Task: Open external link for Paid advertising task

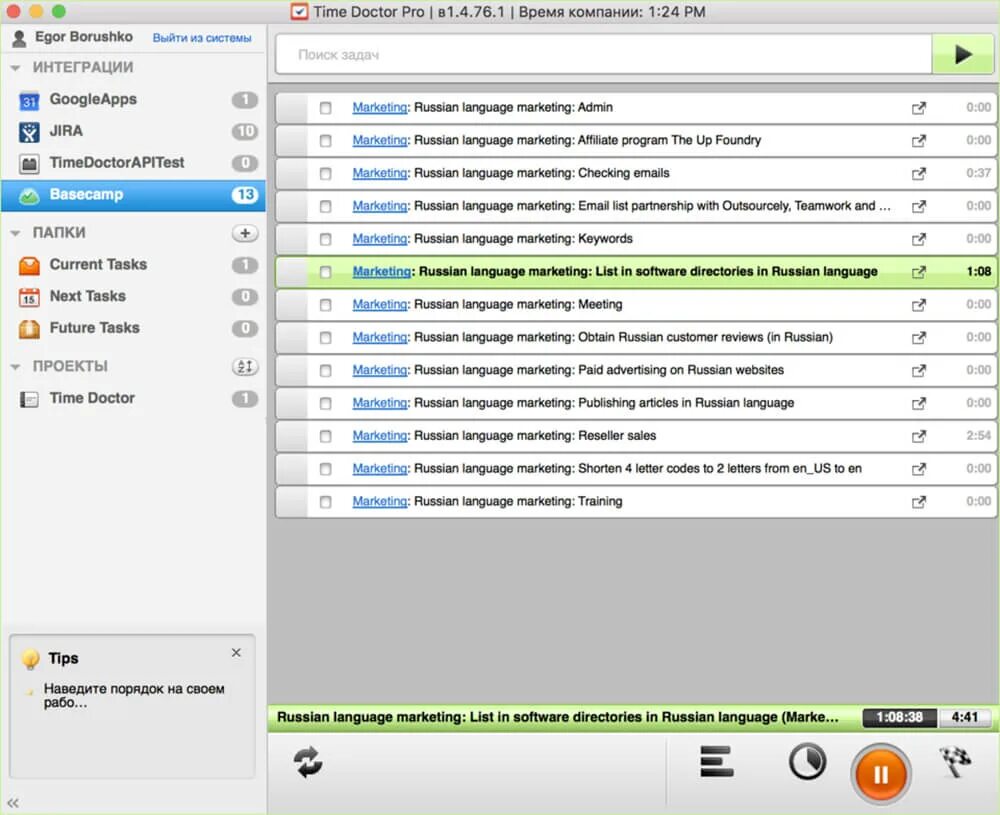Action: point(918,371)
